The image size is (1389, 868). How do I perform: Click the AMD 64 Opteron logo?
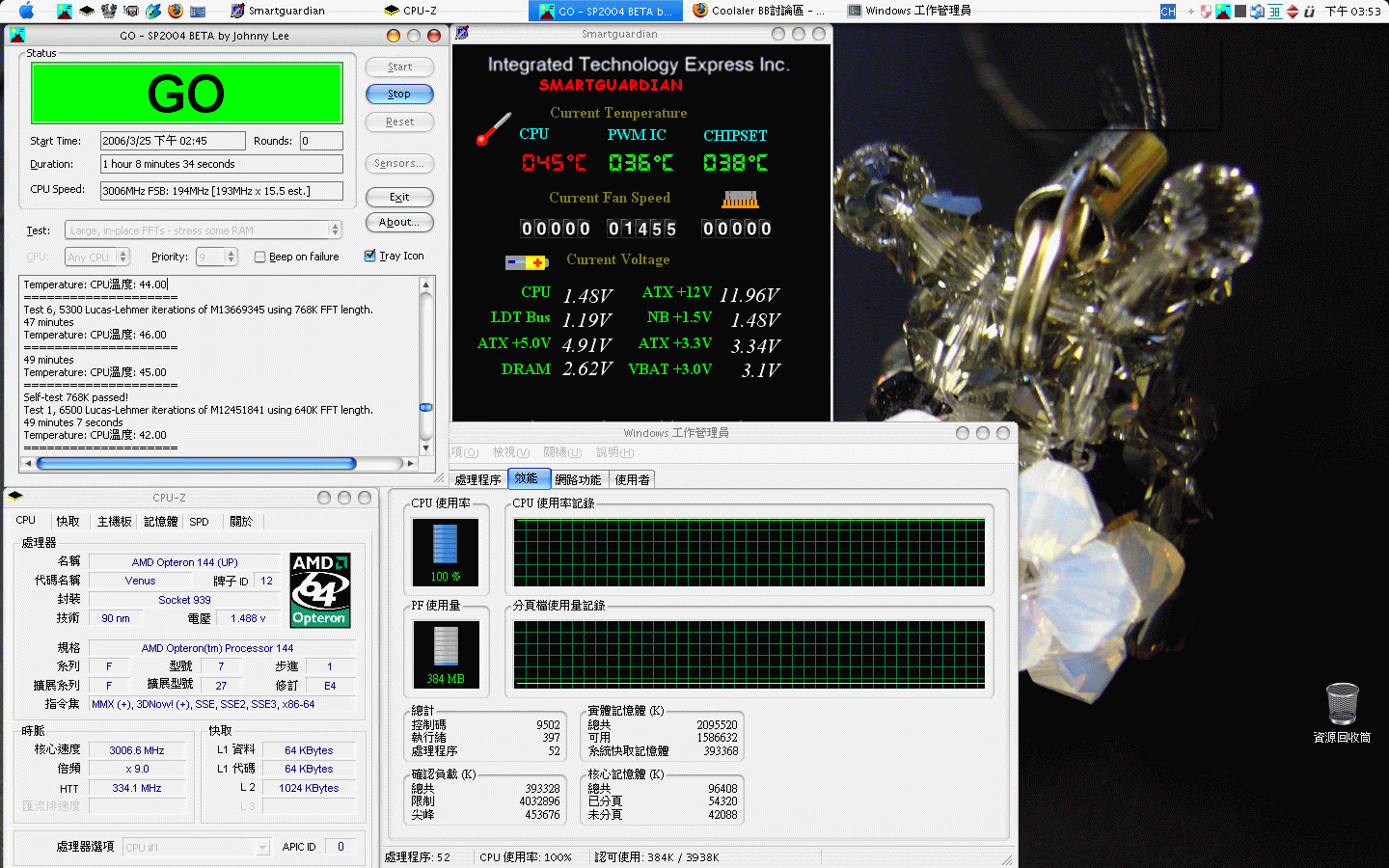pos(320,590)
